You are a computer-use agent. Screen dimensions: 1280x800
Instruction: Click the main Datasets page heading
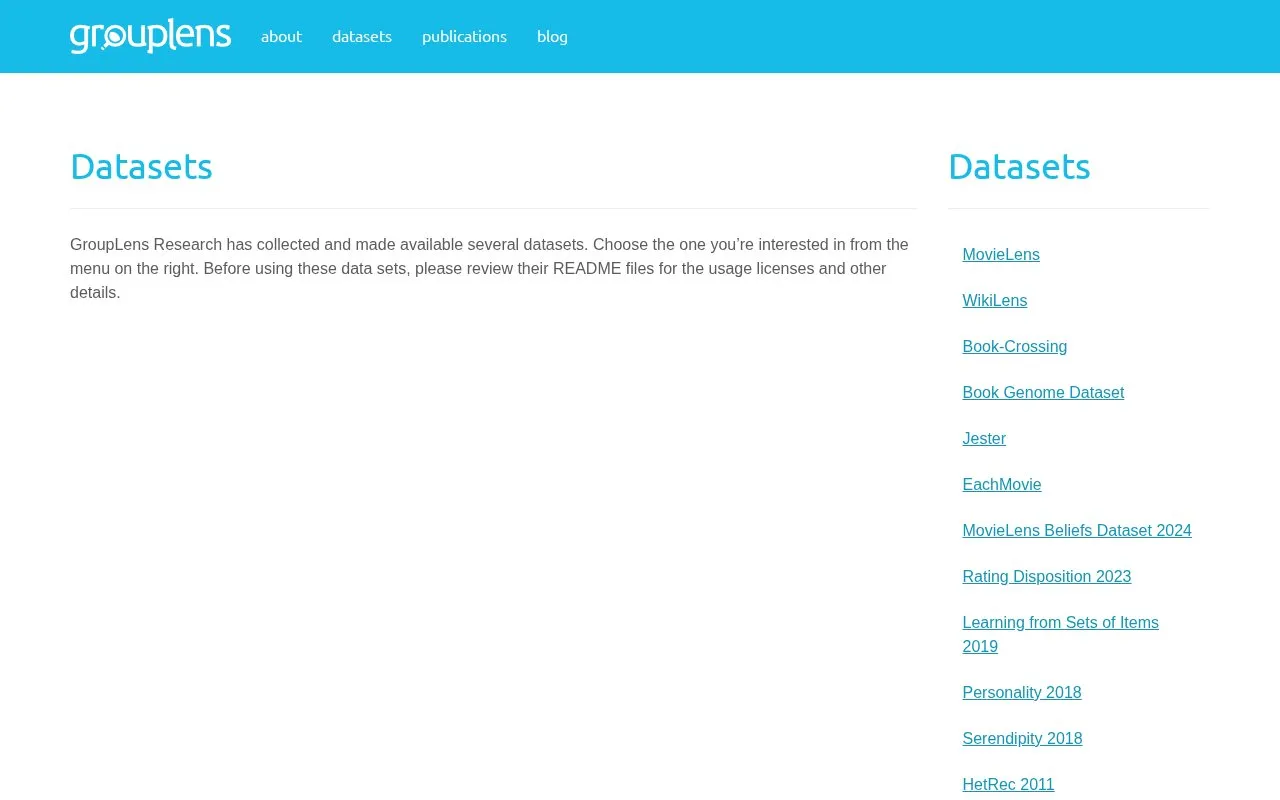click(141, 166)
